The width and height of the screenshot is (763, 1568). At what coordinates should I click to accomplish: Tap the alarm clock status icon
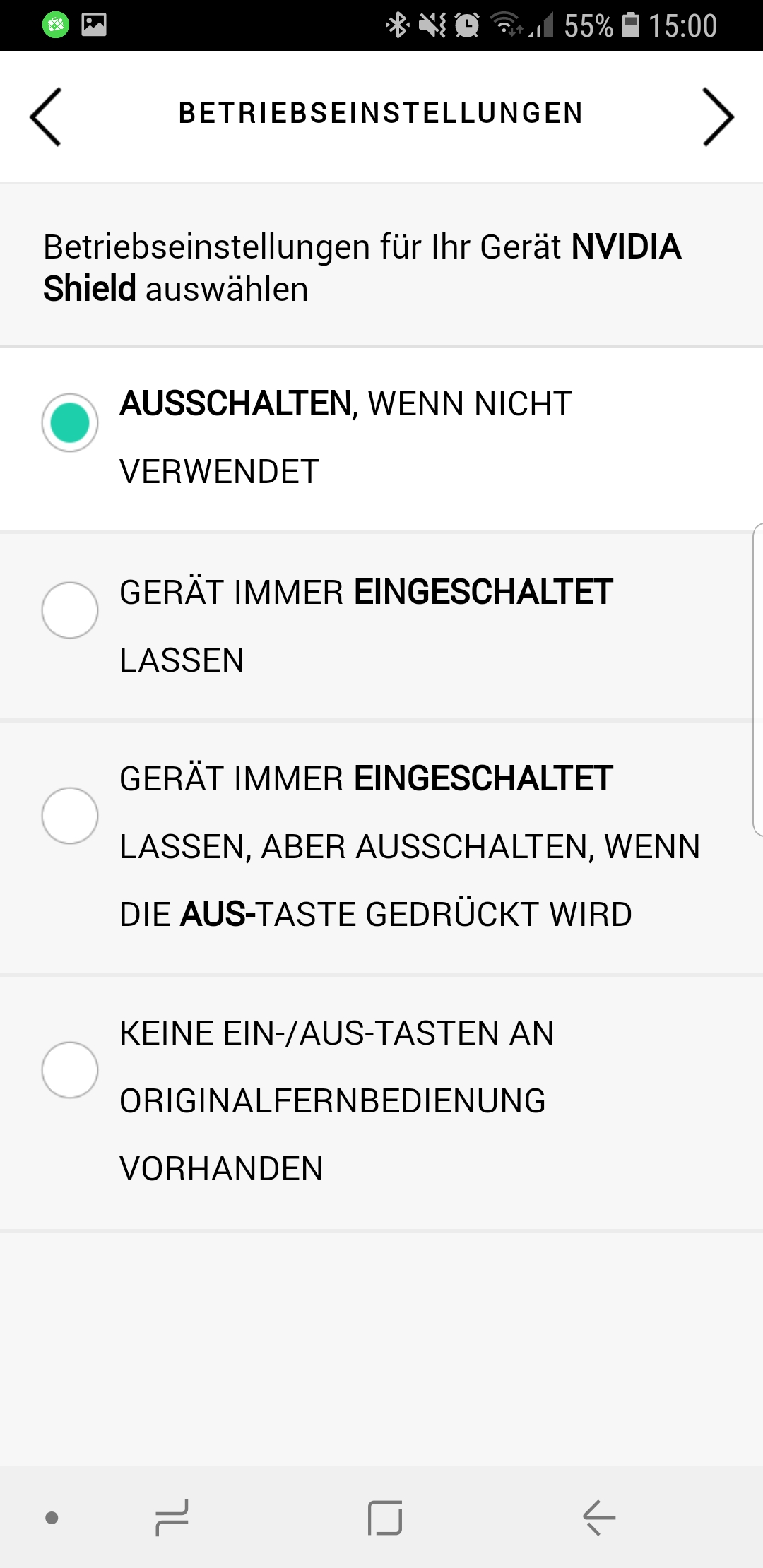click(466, 25)
